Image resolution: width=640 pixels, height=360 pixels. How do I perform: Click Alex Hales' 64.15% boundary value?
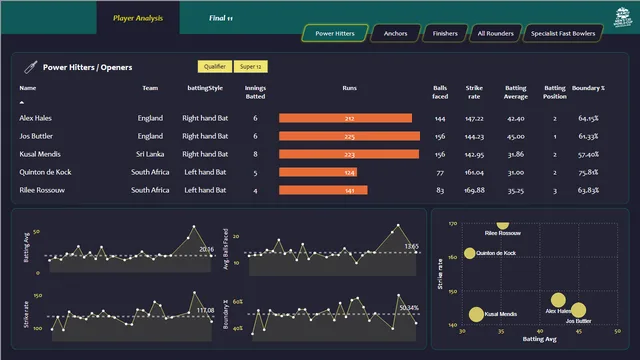pyautogui.click(x=588, y=118)
